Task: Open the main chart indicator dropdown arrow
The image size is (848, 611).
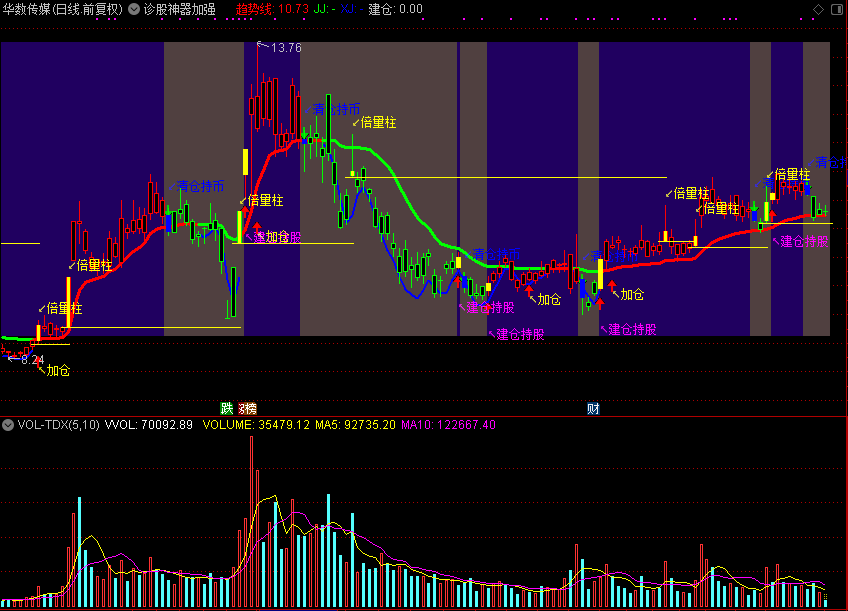Action: (134, 9)
